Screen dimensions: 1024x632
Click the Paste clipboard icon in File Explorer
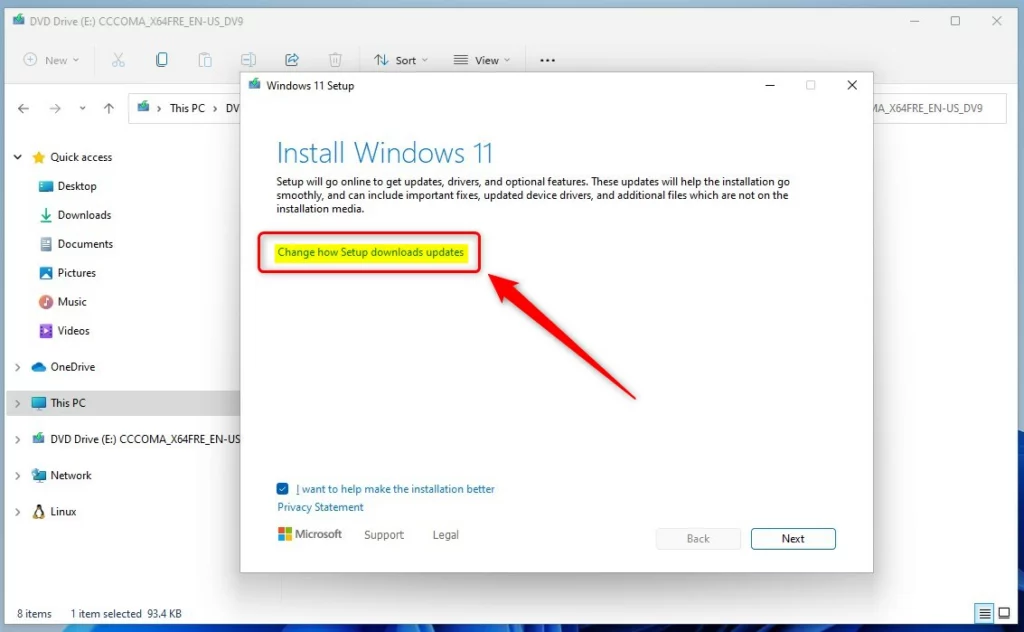click(x=205, y=60)
